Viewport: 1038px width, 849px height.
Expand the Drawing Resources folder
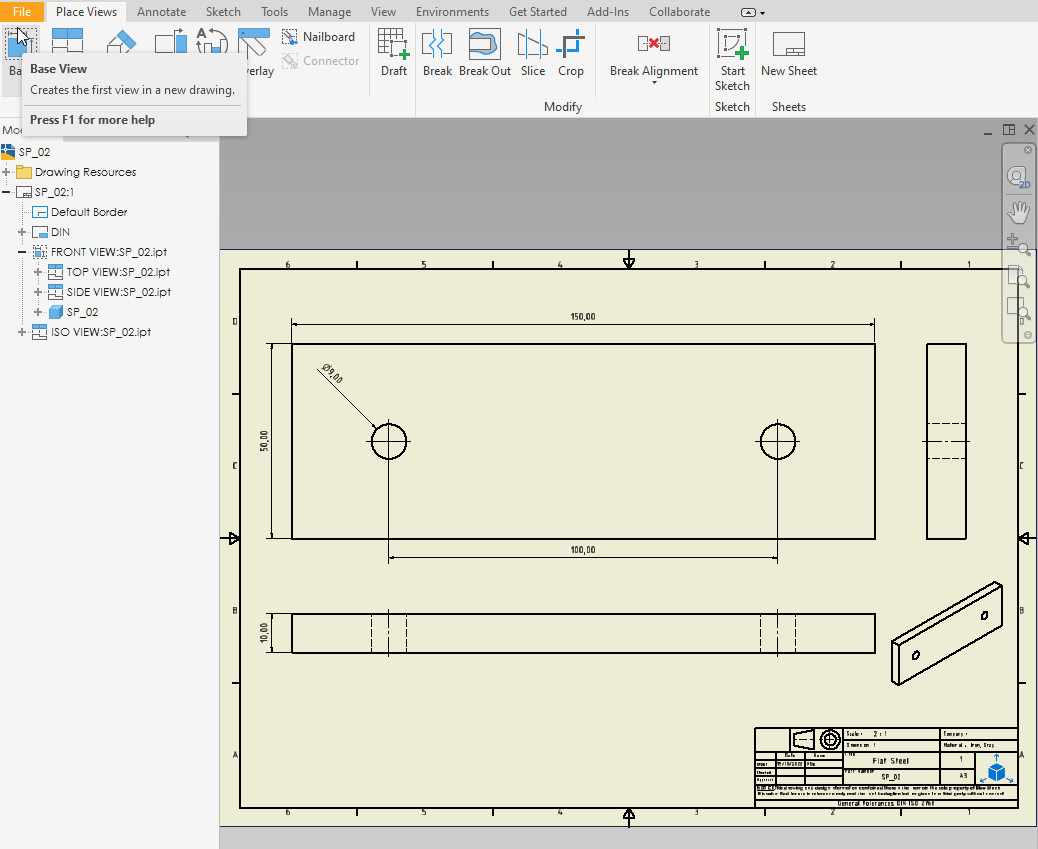coord(7,172)
